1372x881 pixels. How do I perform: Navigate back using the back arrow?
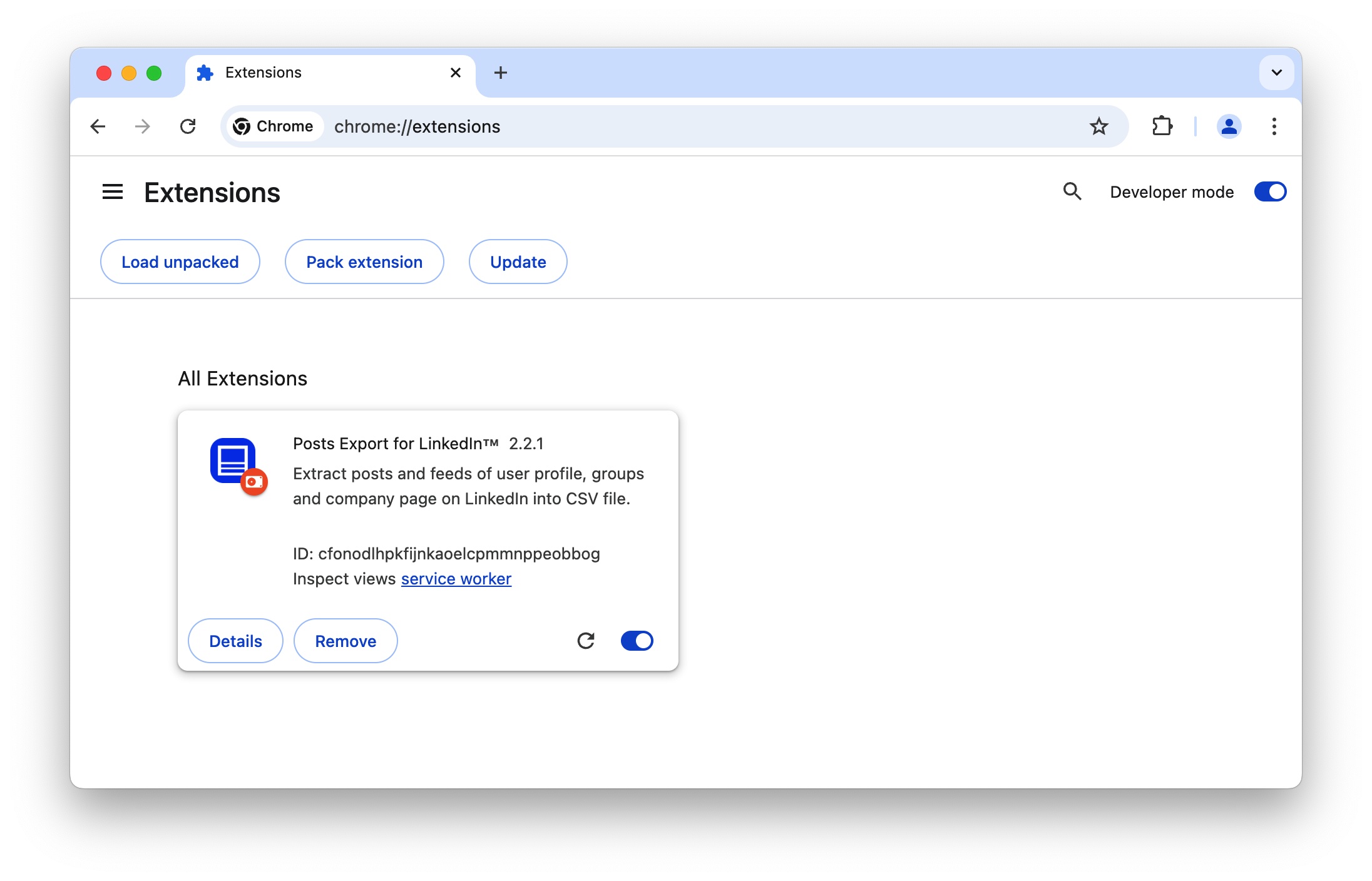(98, 126)
